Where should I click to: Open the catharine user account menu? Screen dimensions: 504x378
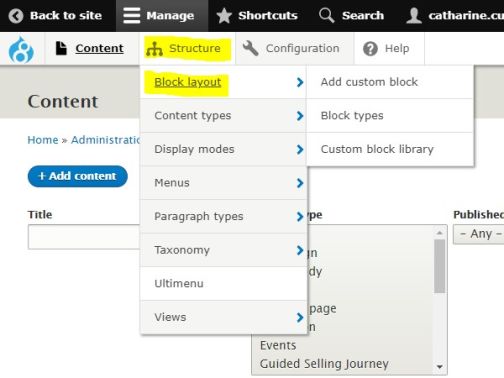click(x=455, y=16)
